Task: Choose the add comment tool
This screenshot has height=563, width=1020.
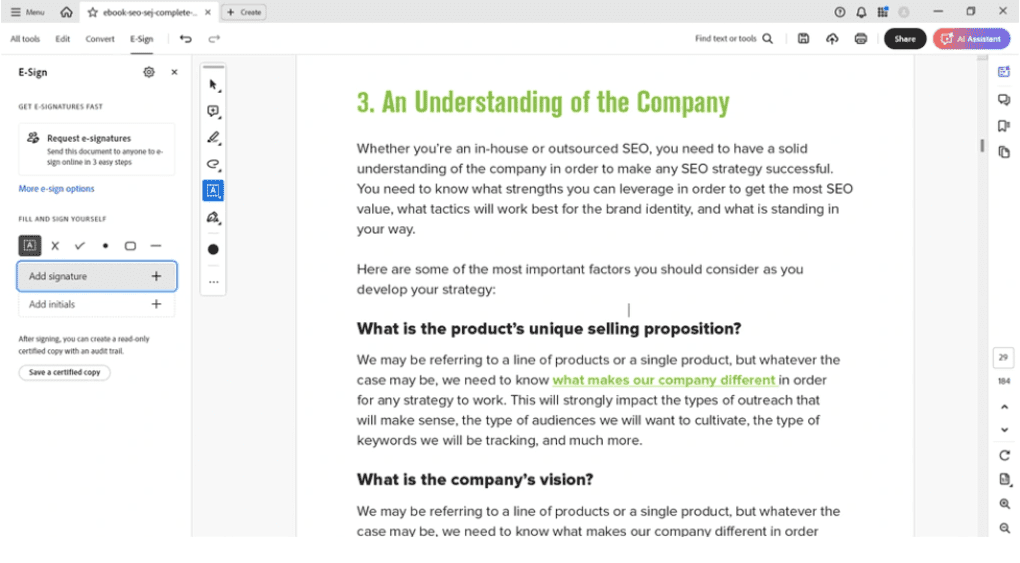Action: pyautogui.click(x=213, y=111)
